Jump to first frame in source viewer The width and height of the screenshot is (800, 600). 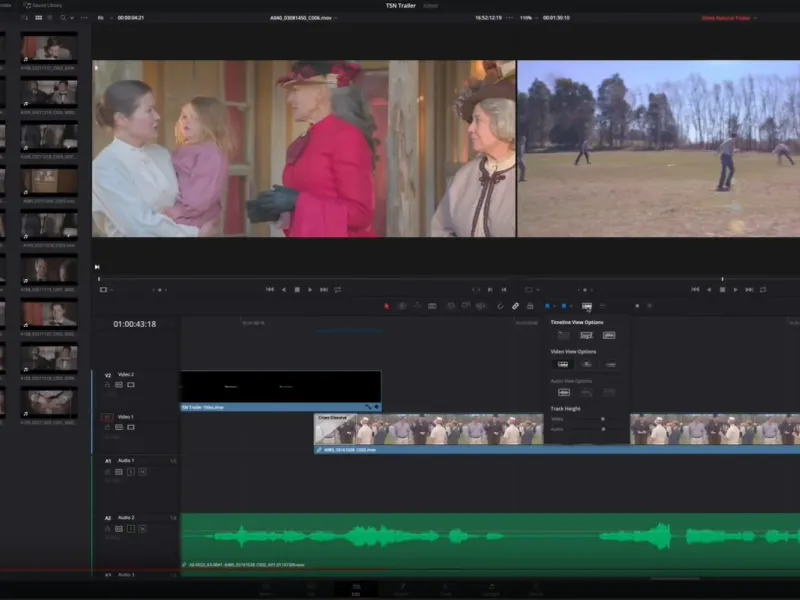pos(270,290)
